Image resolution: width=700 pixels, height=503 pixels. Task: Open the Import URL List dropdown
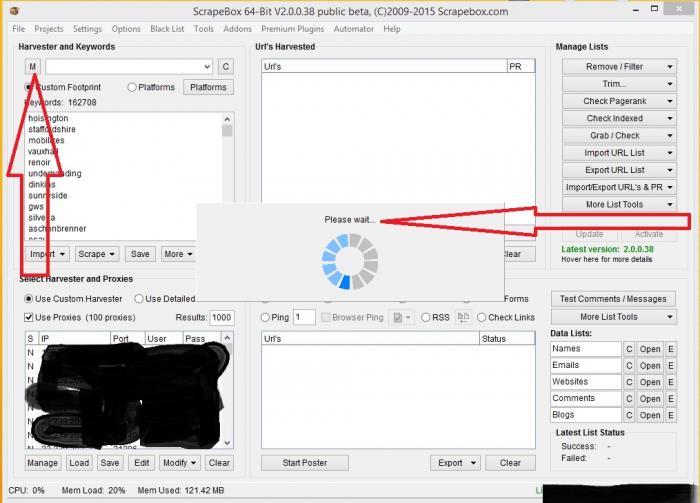click(x=619, y=153)
